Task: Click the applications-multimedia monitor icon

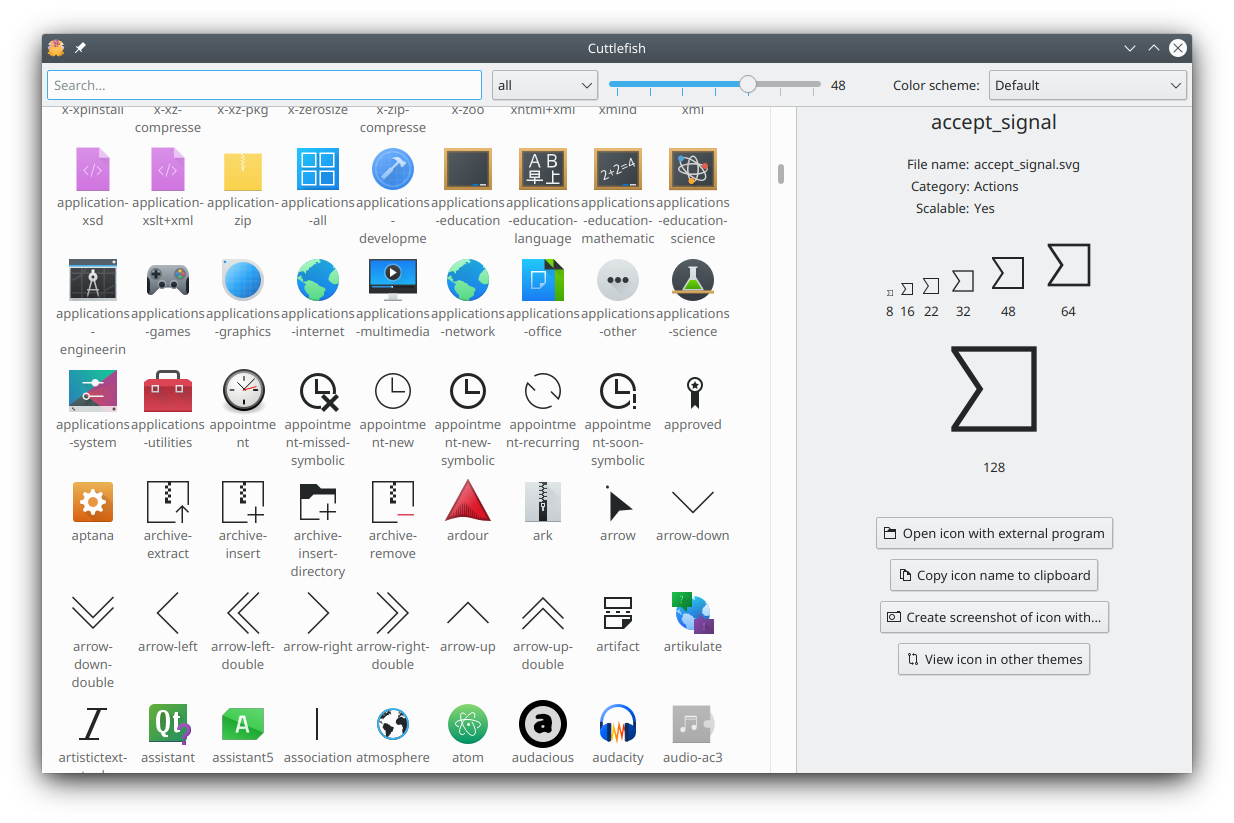Action: pyautogui.click(x=393, y=280)
